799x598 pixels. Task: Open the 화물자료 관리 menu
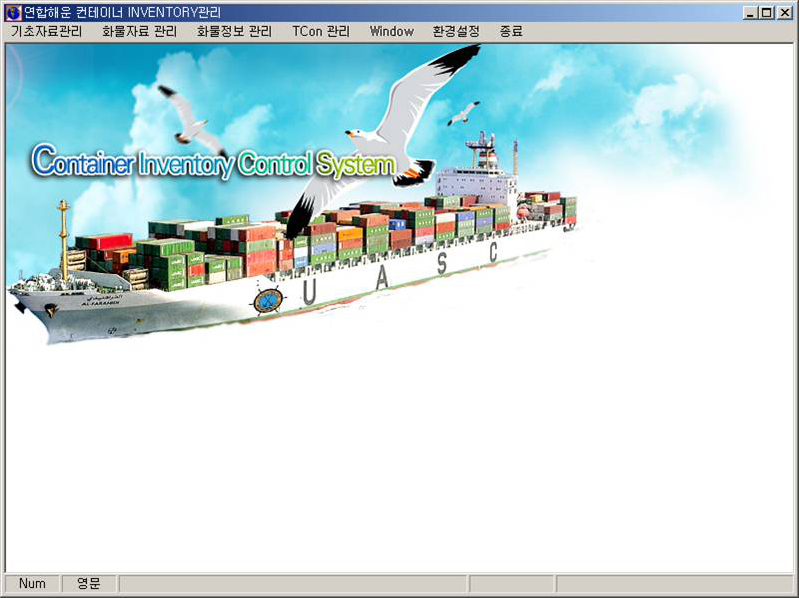pyautogui.click(x=139, y=32)
